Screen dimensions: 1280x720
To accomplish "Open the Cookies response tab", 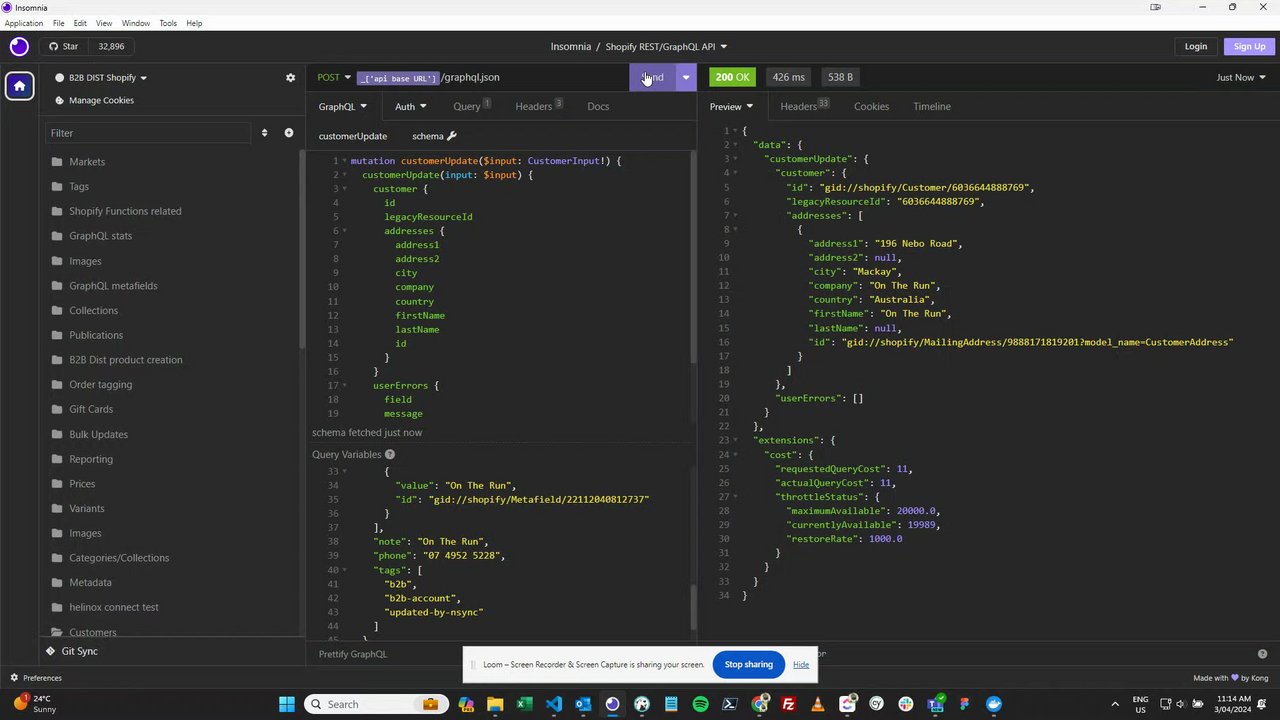I will click(x=871, y=106).
